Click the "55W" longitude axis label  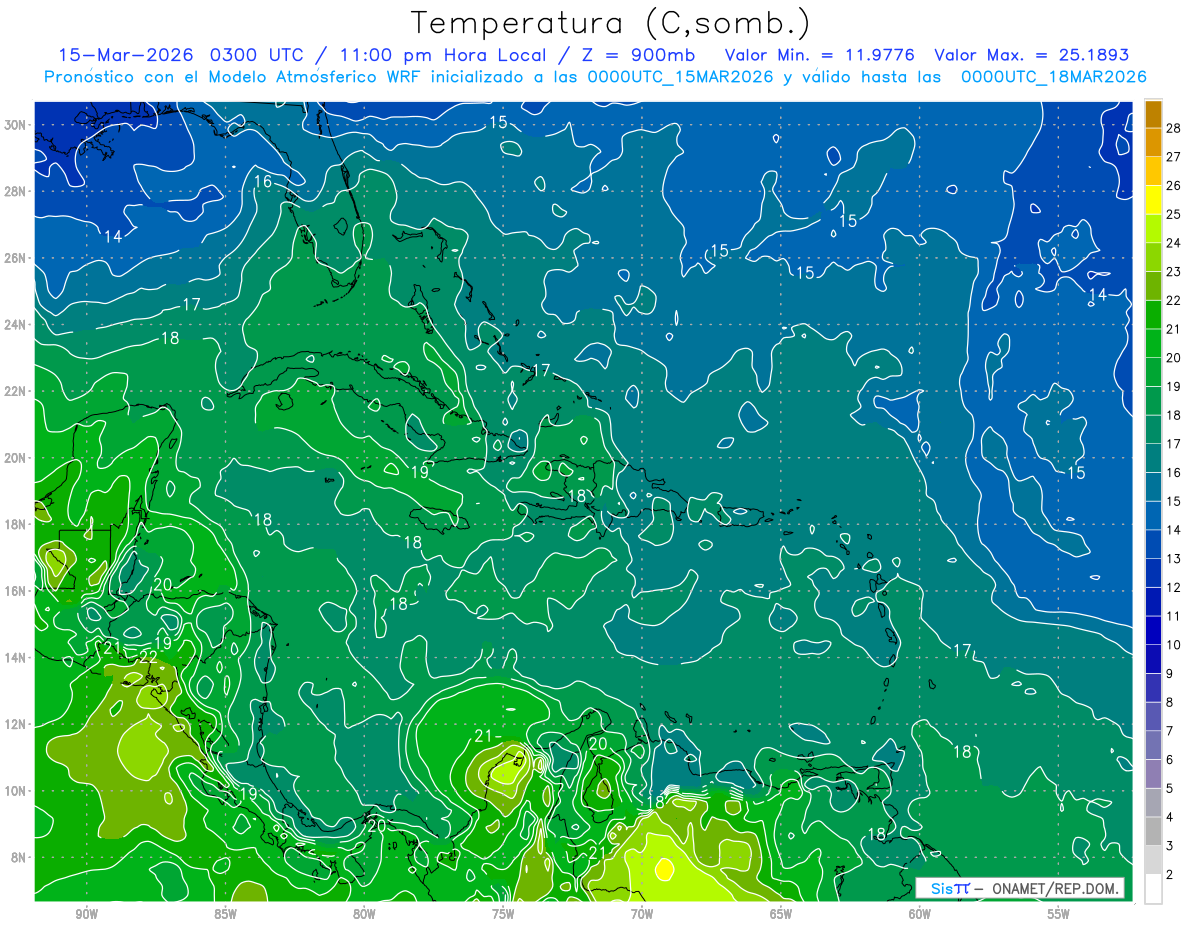coord(1059,914)
